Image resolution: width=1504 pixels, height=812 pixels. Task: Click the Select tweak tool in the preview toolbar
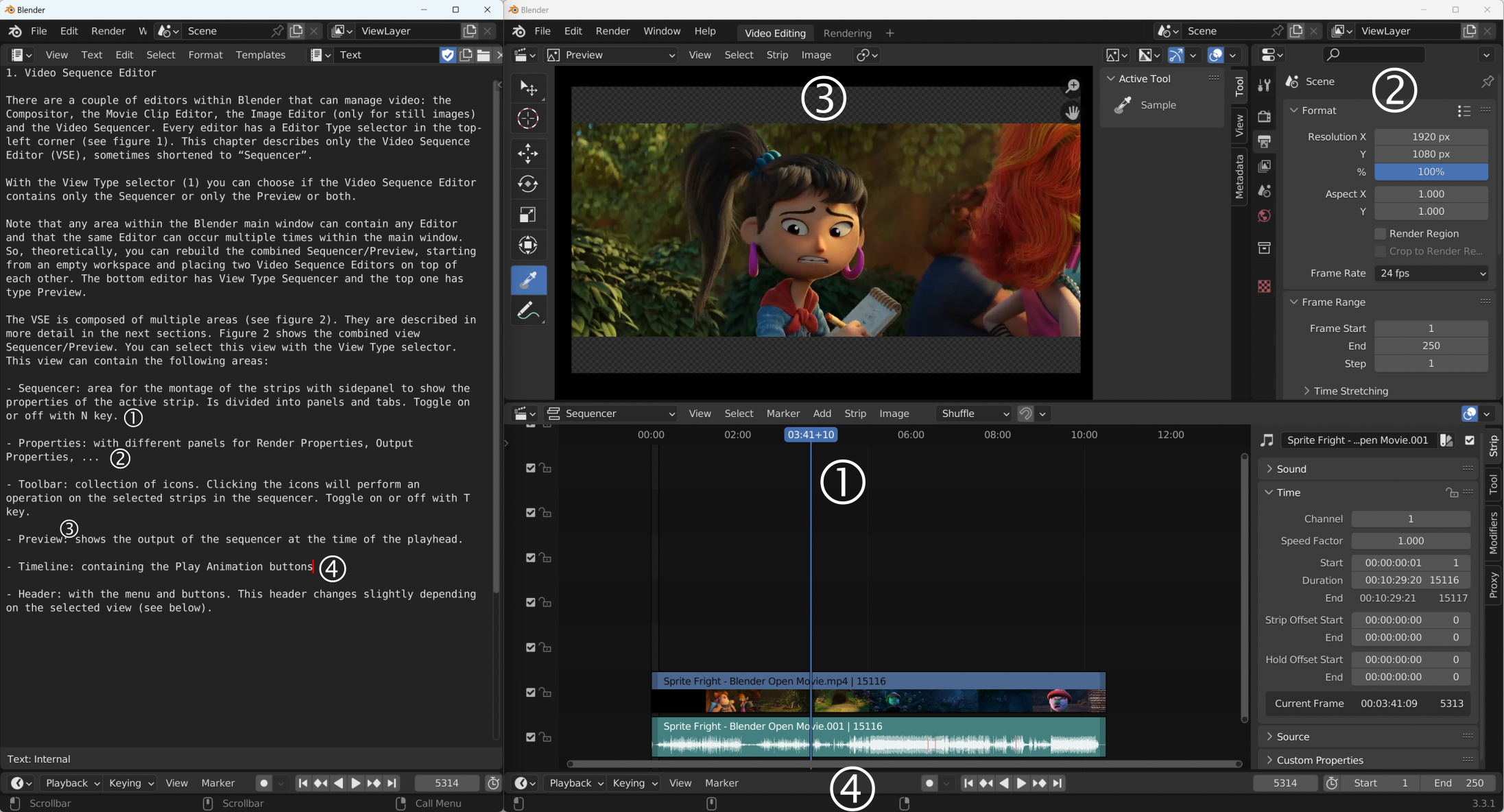pos(528,88)
